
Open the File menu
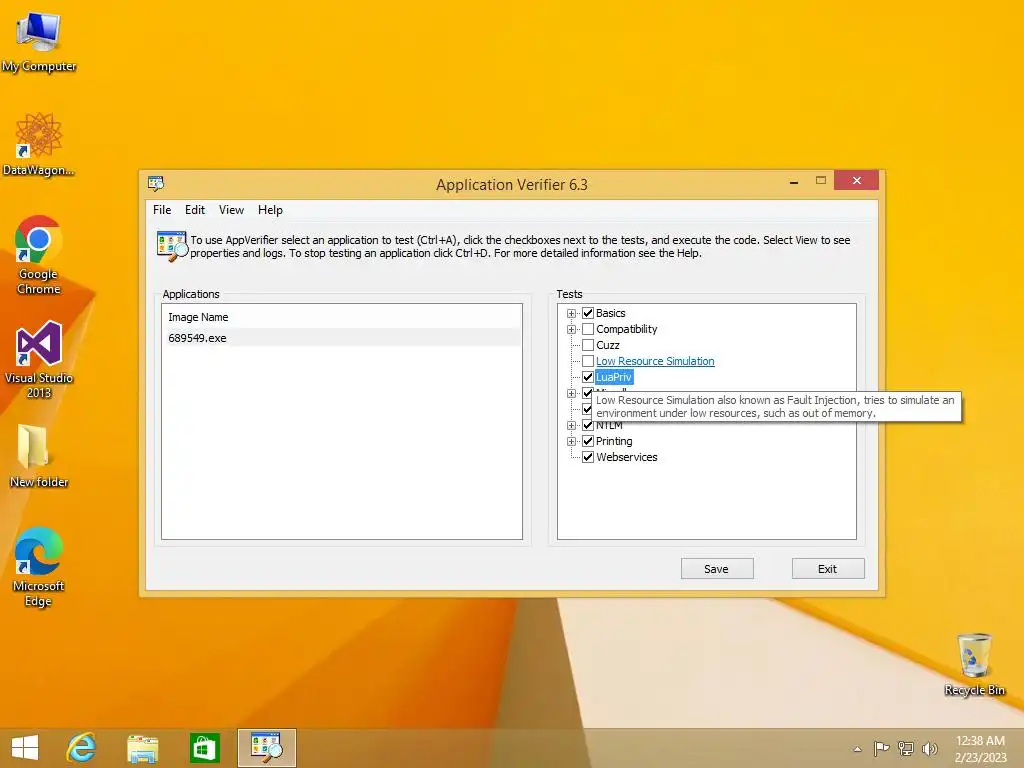162,210
